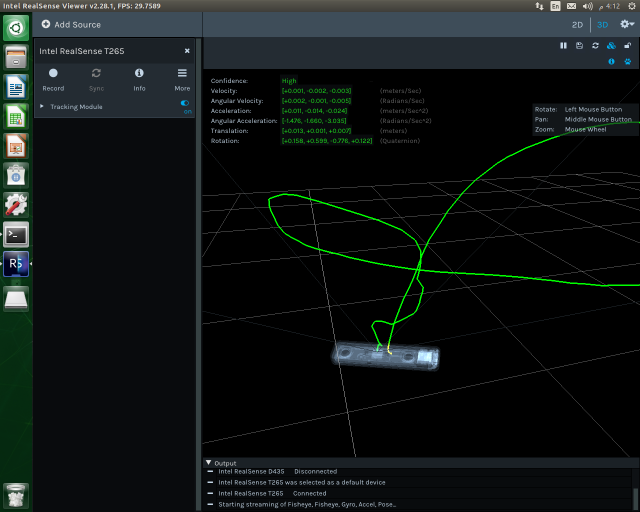Start recording with the Record button
Viewport: 640px width, 512px height.
(x=53, y=78)
